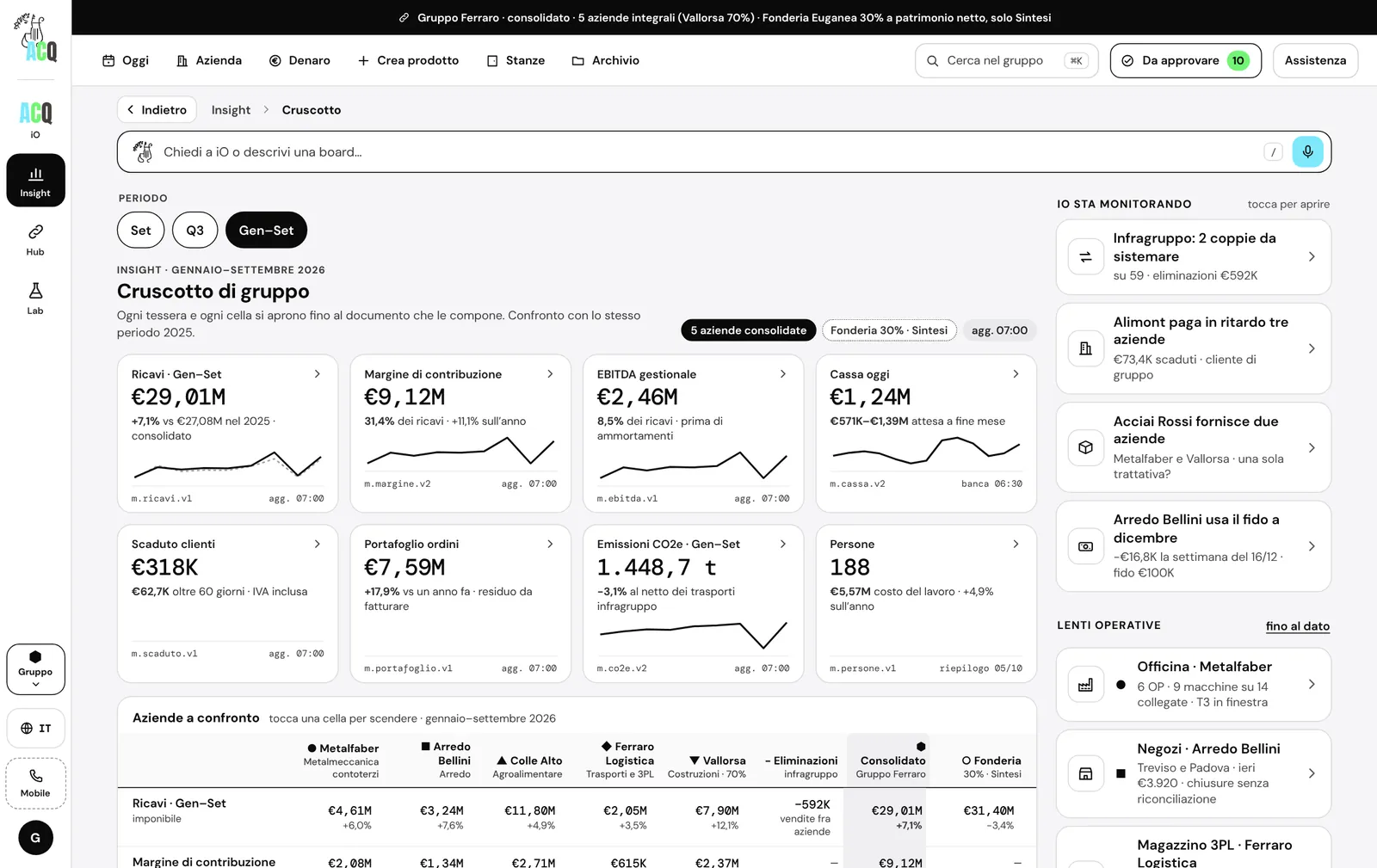Viewport: 1377px width, 868px height.
Task: Expand the Cassa oggi card chevron
Action: click(1016, 374)
